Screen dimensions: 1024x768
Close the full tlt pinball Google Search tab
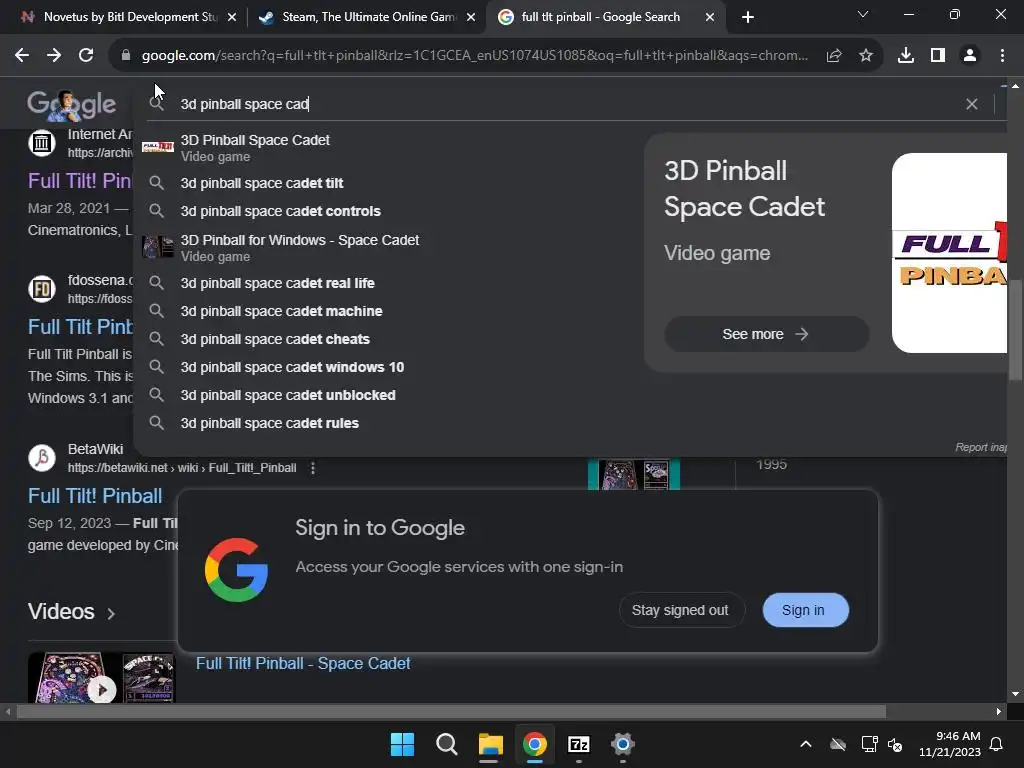point(710,17)
